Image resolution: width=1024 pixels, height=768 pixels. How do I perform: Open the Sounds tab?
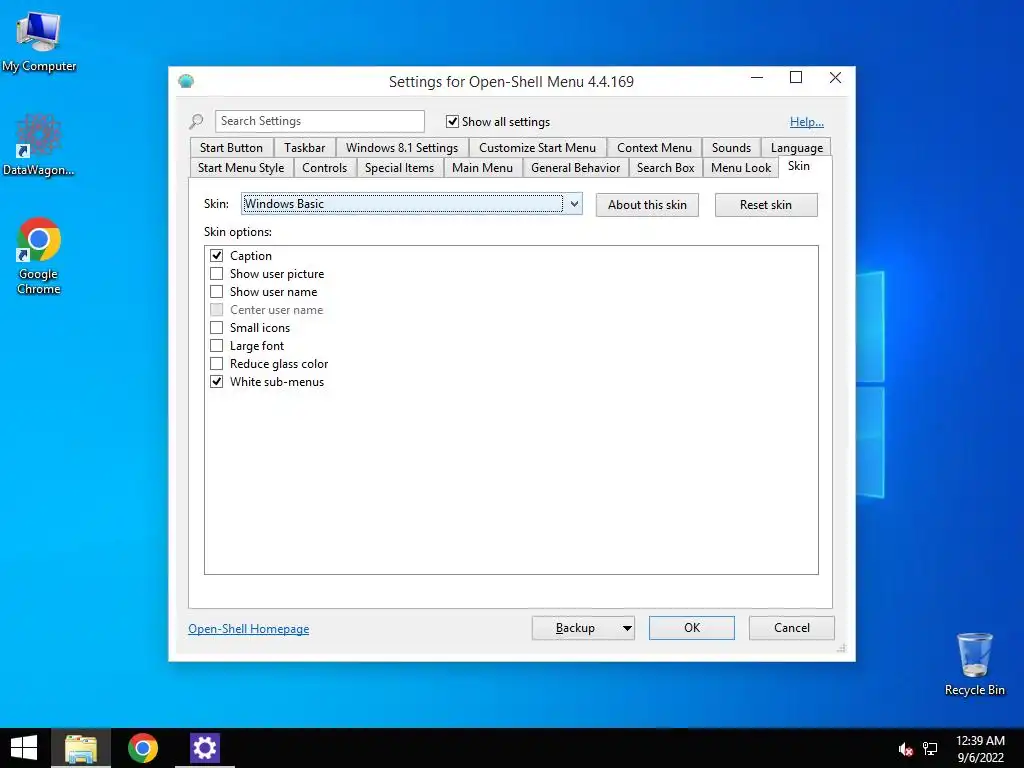pos(731,148)
